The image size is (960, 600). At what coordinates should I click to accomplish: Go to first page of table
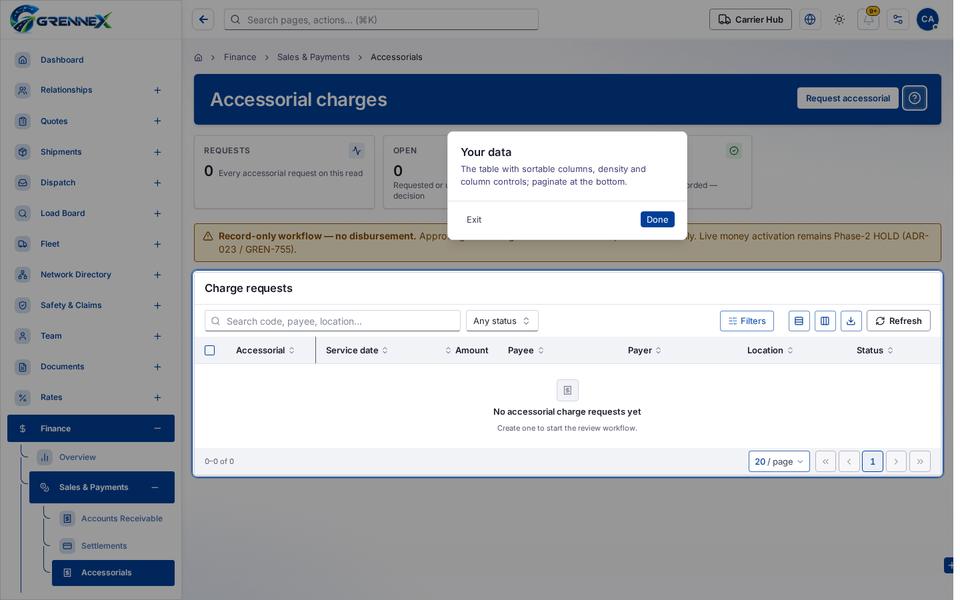pos(825,462)
